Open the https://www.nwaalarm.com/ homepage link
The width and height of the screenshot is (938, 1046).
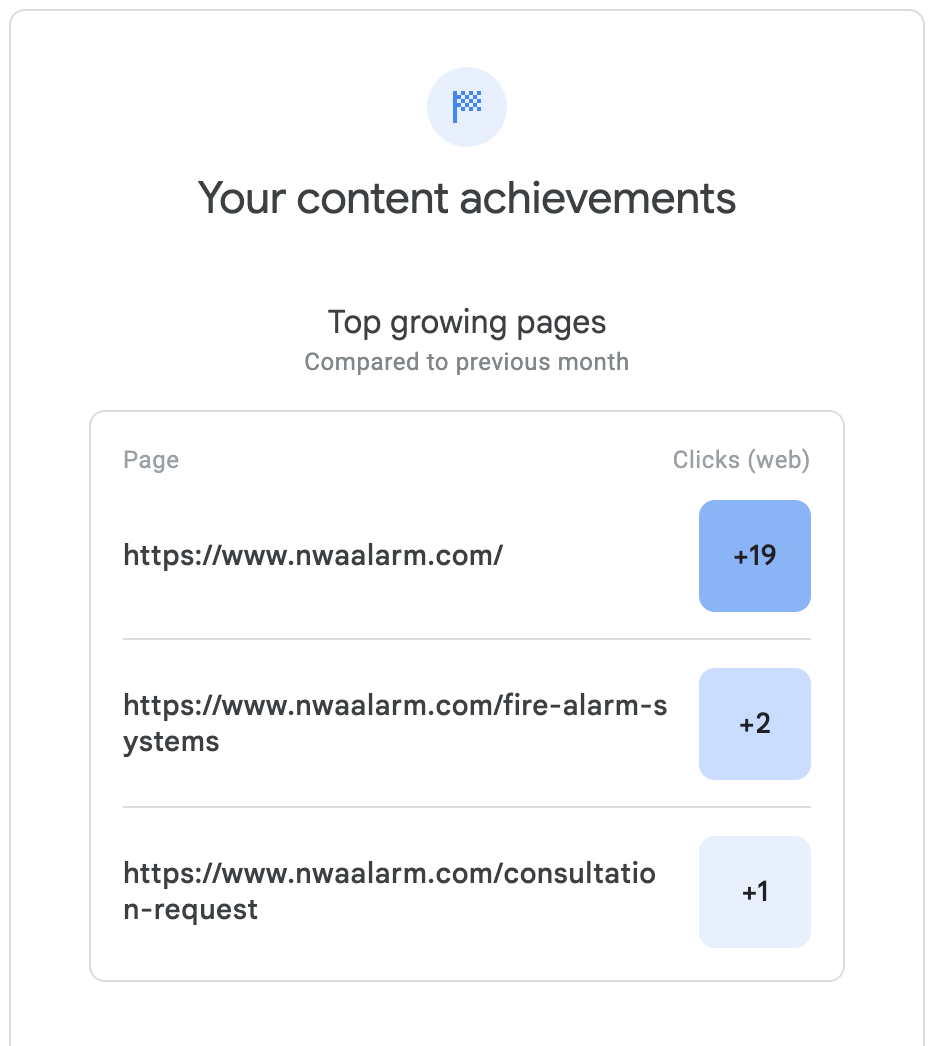pyautogui.click(x=312, y=555)
